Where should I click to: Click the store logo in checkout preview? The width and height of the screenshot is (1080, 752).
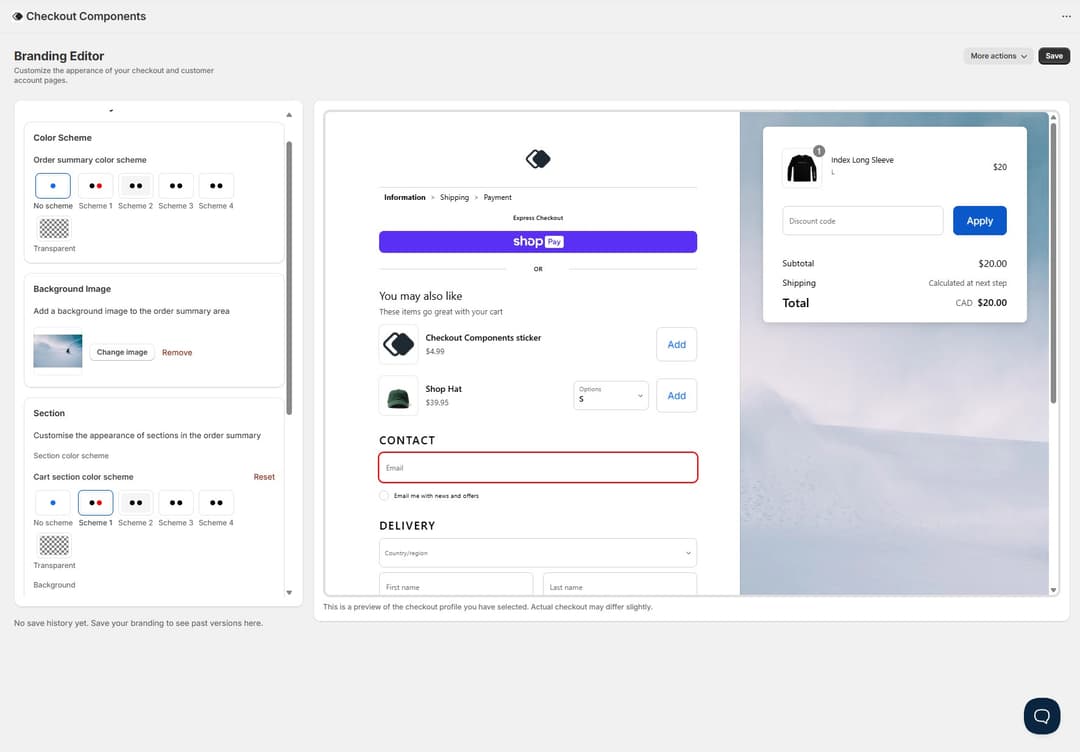point(537,158)
